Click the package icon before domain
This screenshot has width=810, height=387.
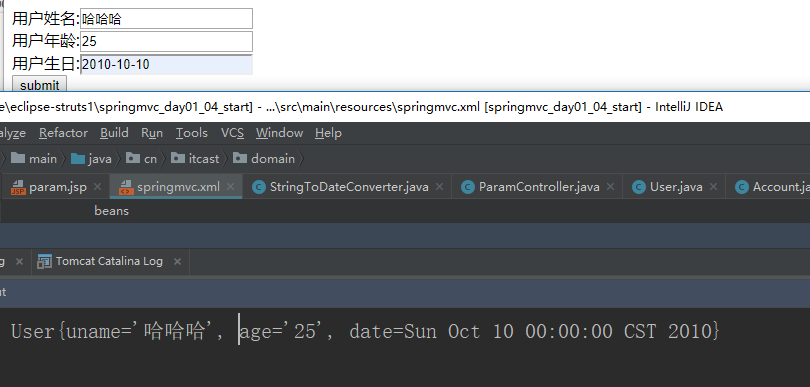(x=240, y=158)
